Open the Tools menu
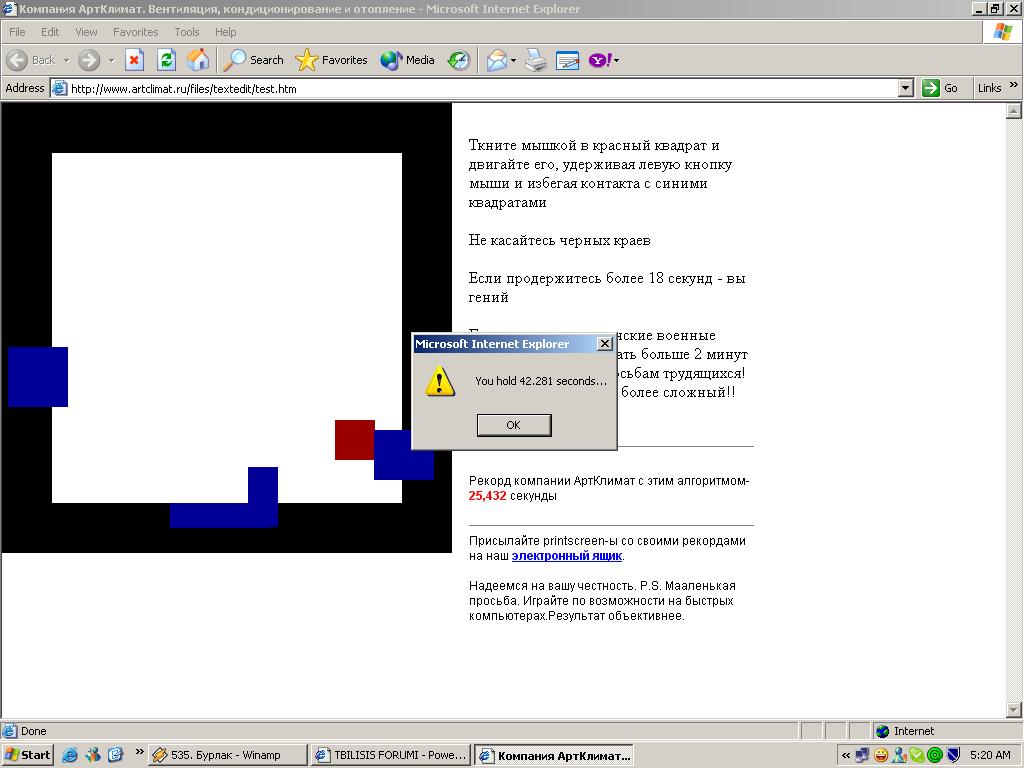Image resolution: width=1024 pixels, height=768 pixels. (187, 32)
